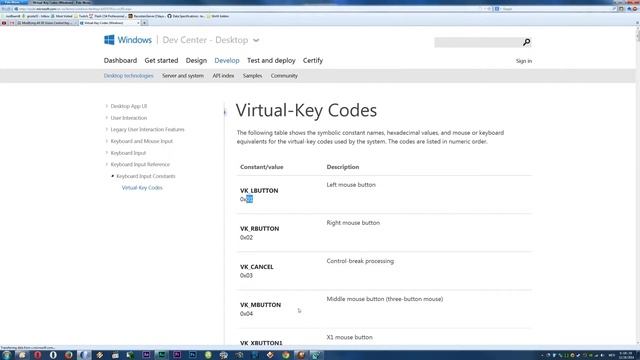Click the highlighted 0x01 value
Screen dimensions: 640x360
pos(246,199)
